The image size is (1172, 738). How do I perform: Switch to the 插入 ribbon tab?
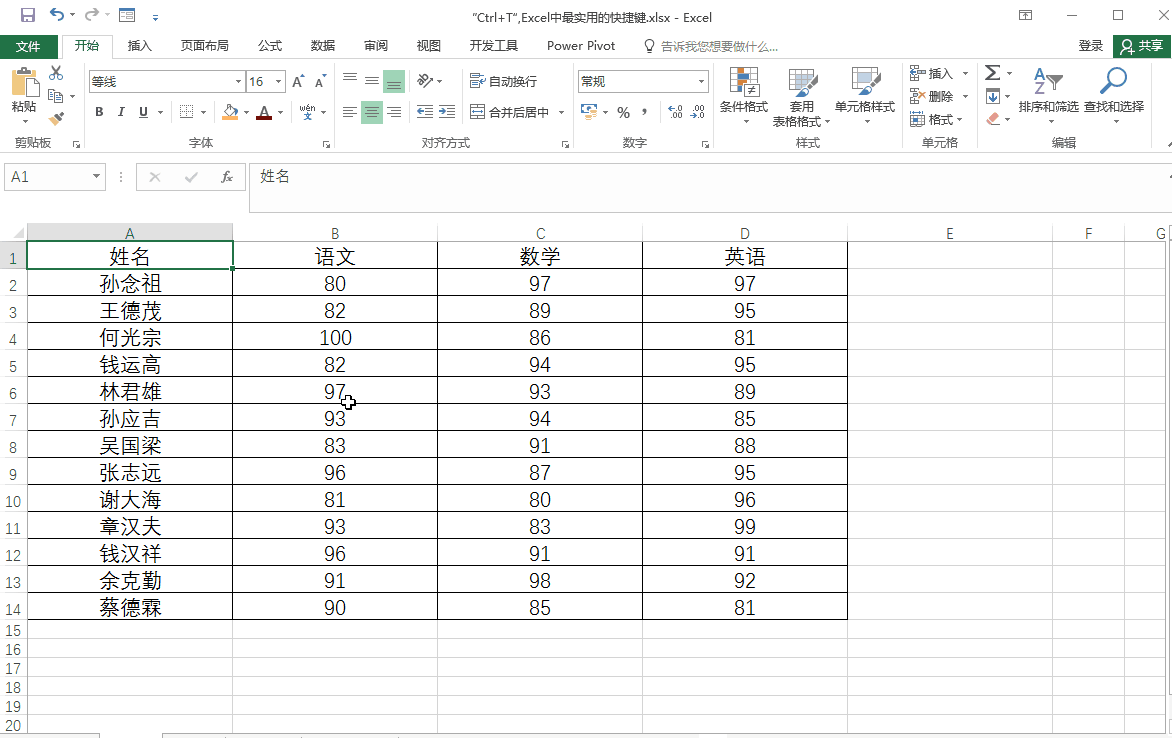click(x=139, y=46)
